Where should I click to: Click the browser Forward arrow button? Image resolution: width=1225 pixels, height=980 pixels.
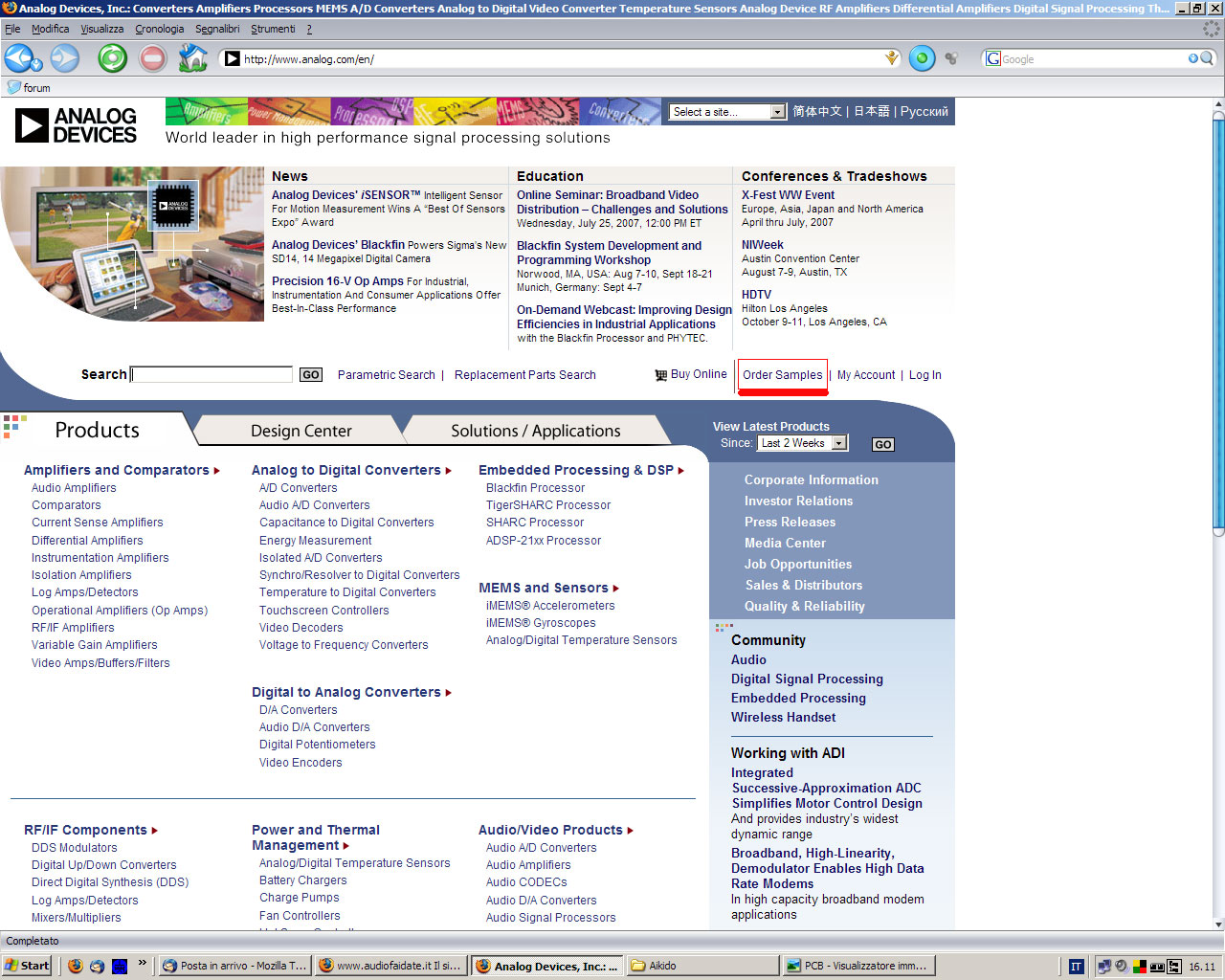pyautogui.click(x=64, y=58)
